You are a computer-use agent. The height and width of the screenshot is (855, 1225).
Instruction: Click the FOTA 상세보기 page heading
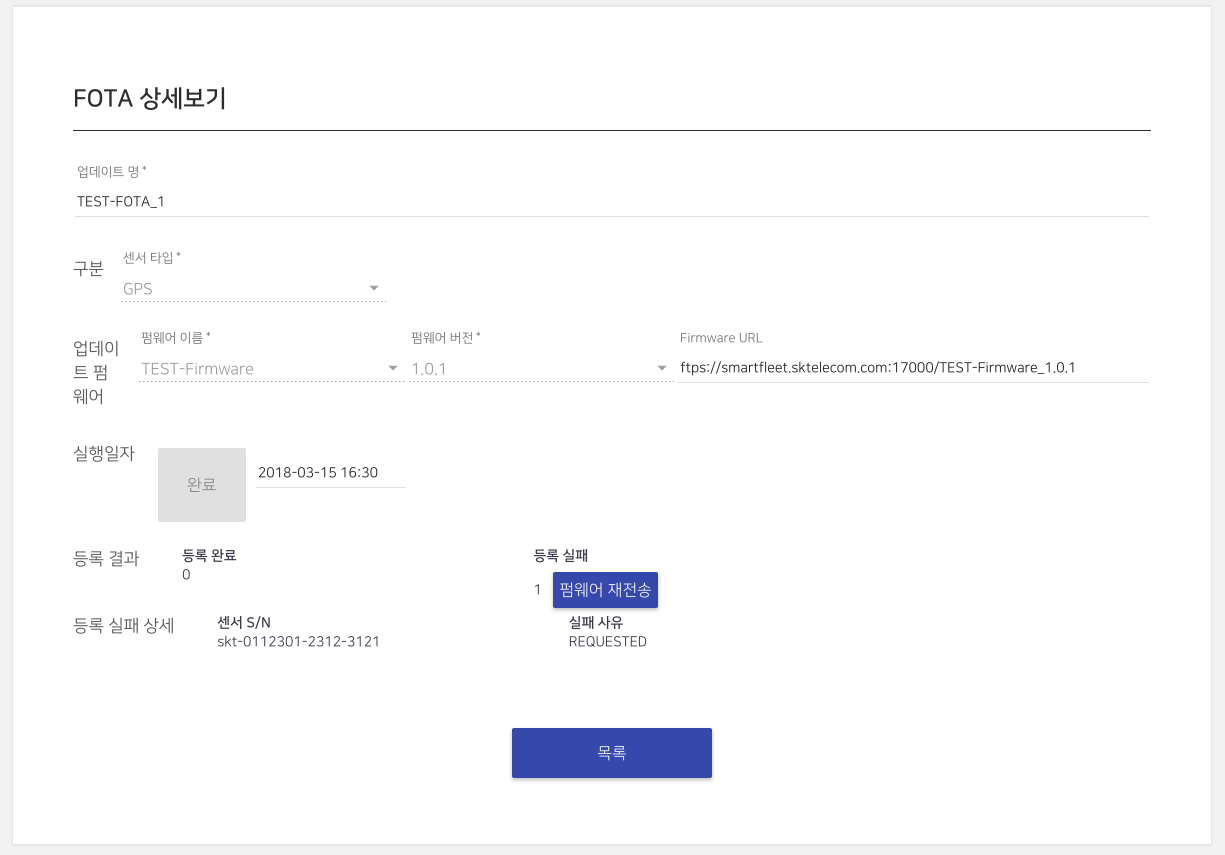(150, 98)
